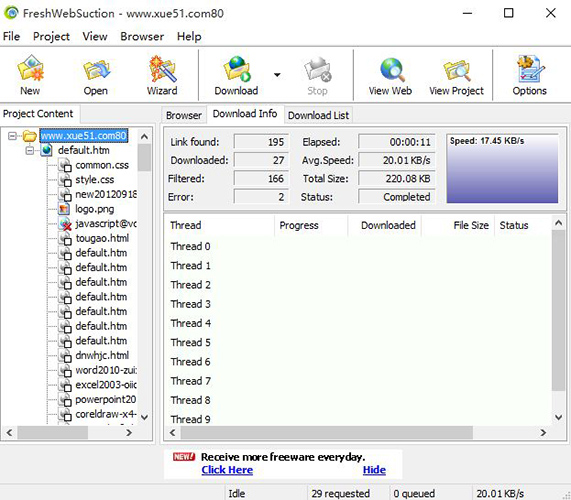Open a project with the Open icon

[95, 75]
